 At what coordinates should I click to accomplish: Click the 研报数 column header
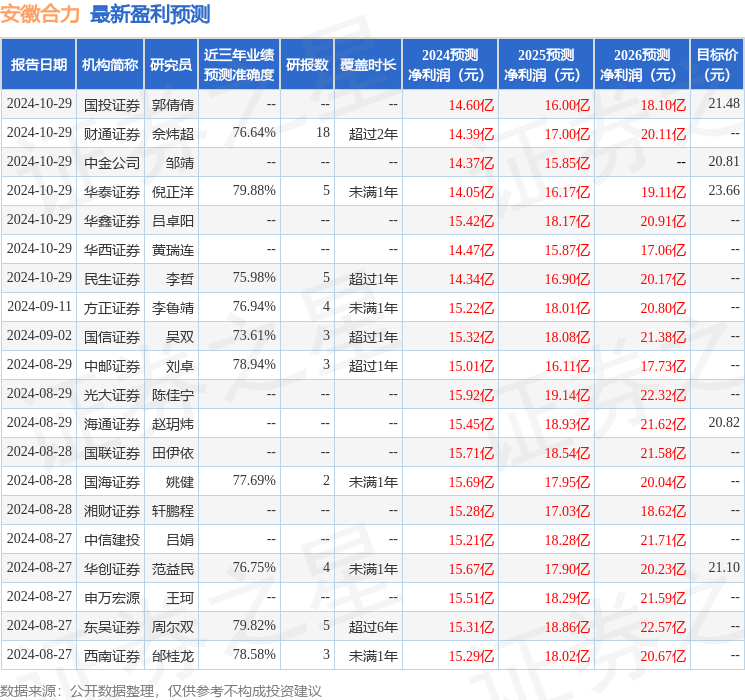(x=307, y=65)
